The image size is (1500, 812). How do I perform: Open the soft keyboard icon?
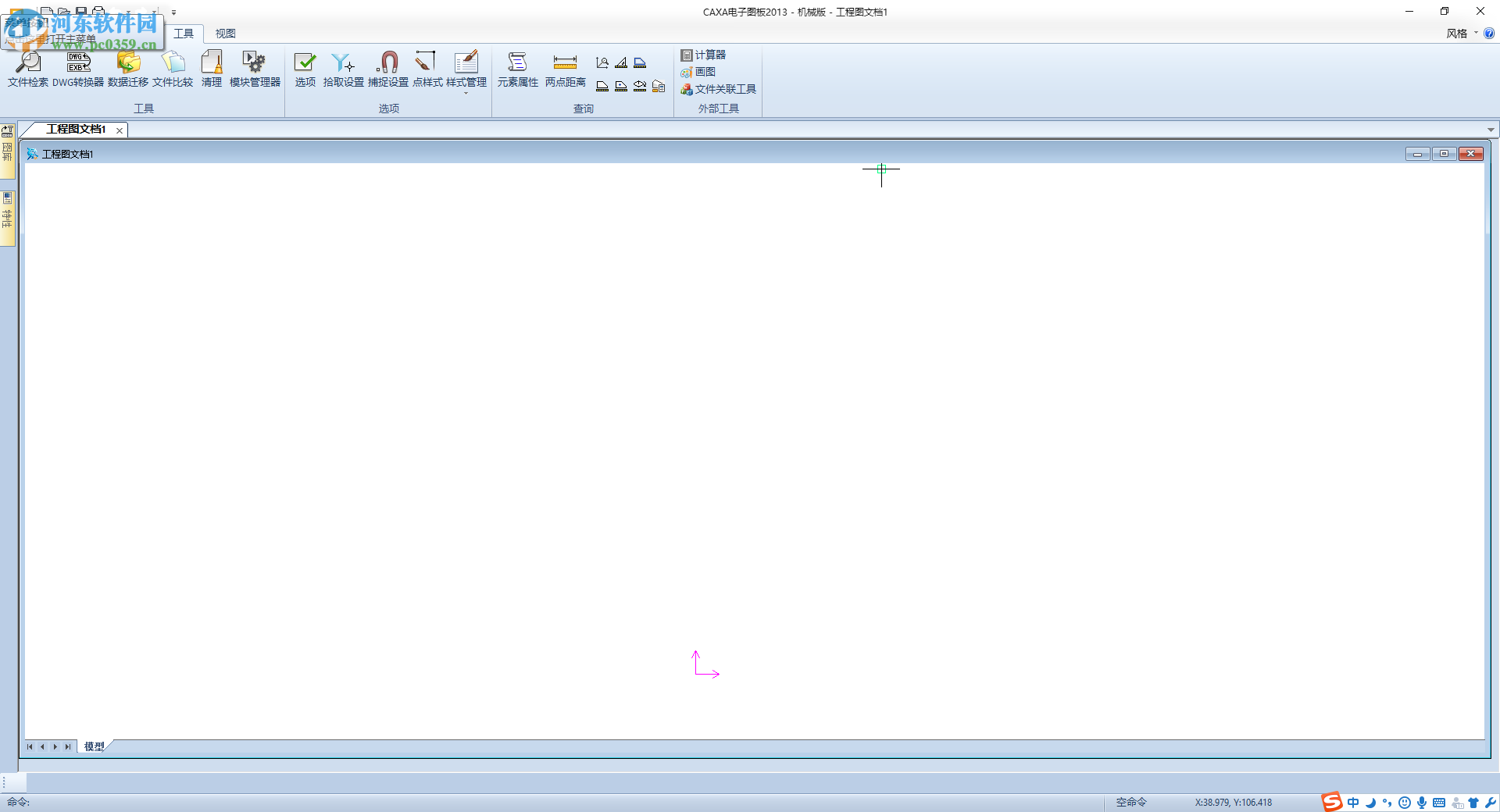[1439, 803]
